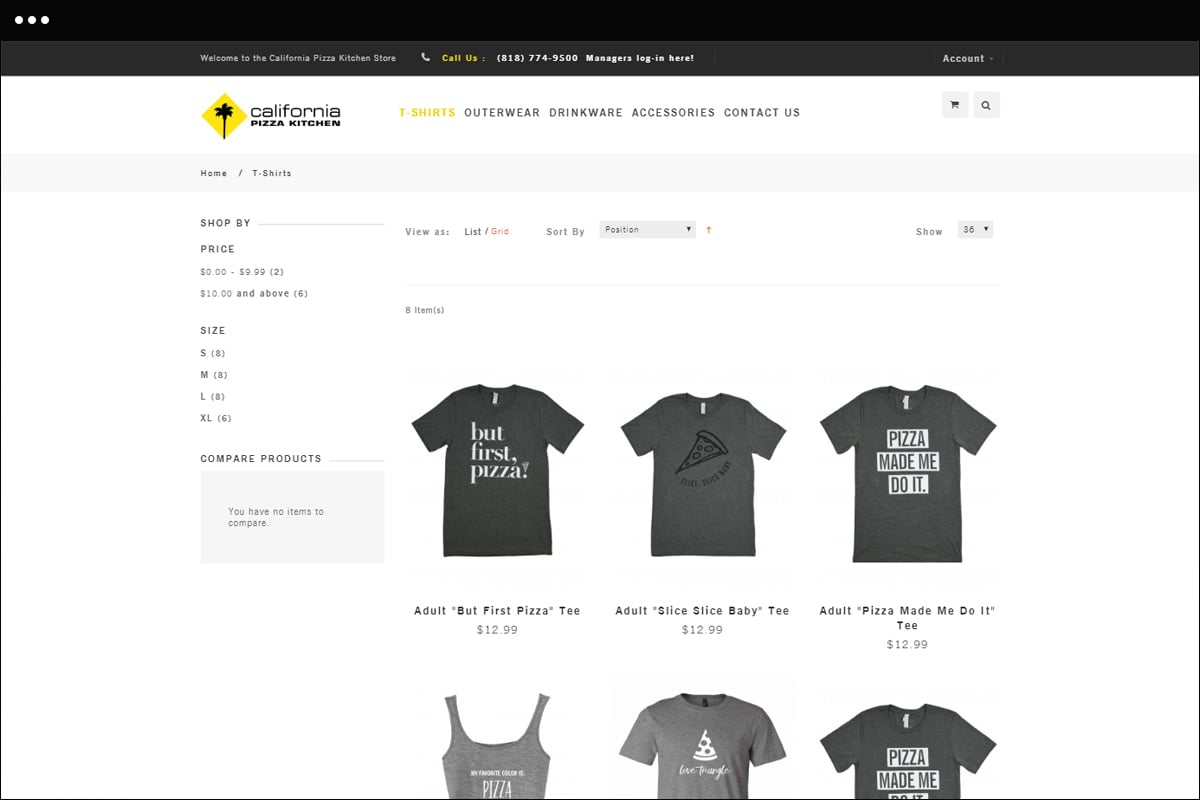Expand the Account menu
The image size is (1202, 800).
(x=967, y=59)
